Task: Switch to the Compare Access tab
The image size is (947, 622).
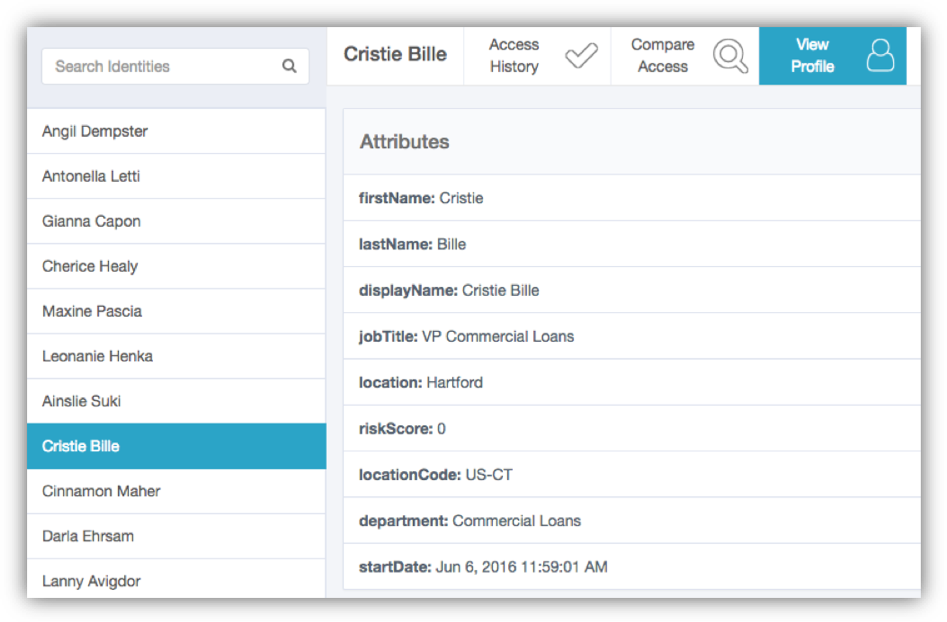Action: (662, 56)
